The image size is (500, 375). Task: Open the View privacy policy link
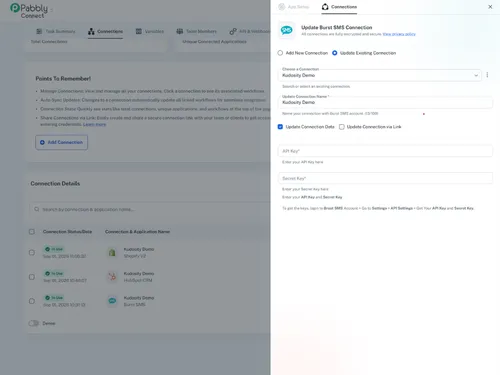pos(399,34)
